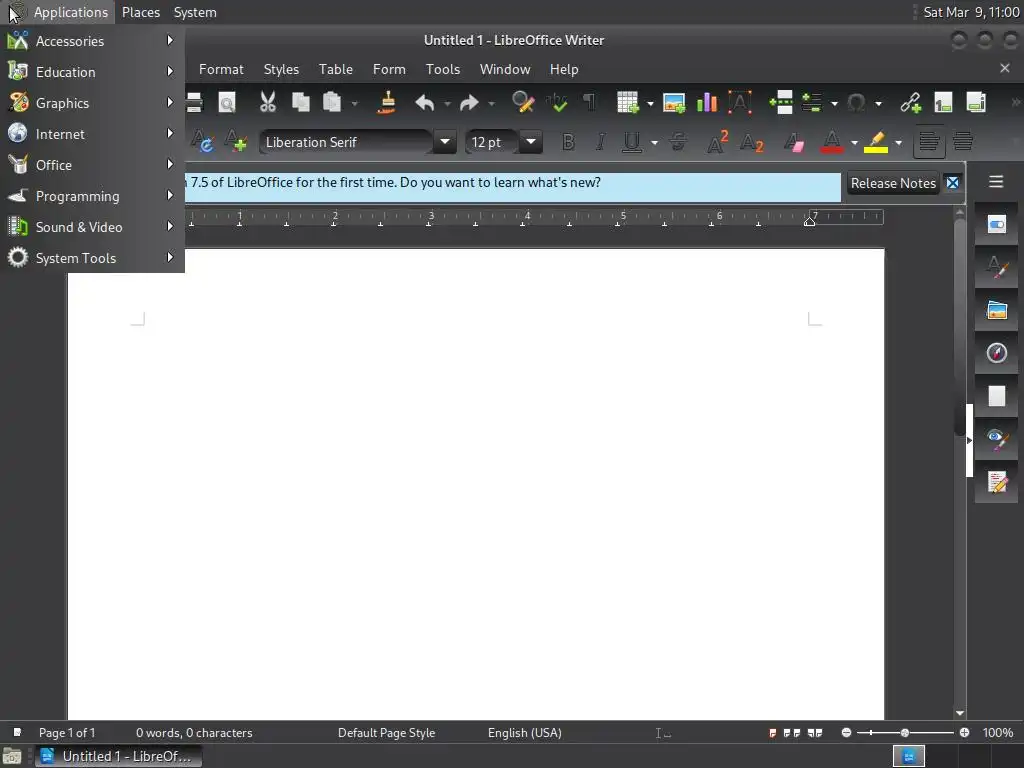
Task: Toggle Align Center paragraph button
Action: (963, 142)
